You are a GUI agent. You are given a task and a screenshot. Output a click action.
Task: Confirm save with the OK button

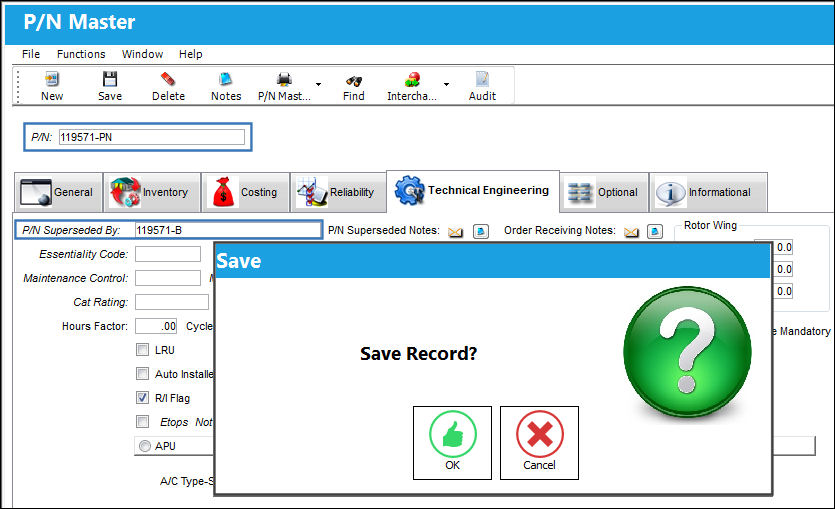(x=452, y=443)
